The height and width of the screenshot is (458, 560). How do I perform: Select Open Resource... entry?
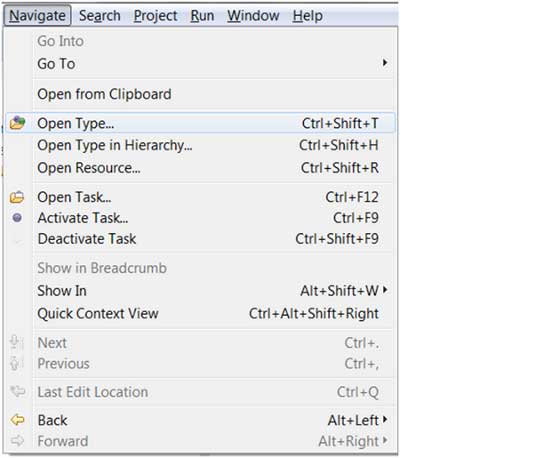coord(200,168)
